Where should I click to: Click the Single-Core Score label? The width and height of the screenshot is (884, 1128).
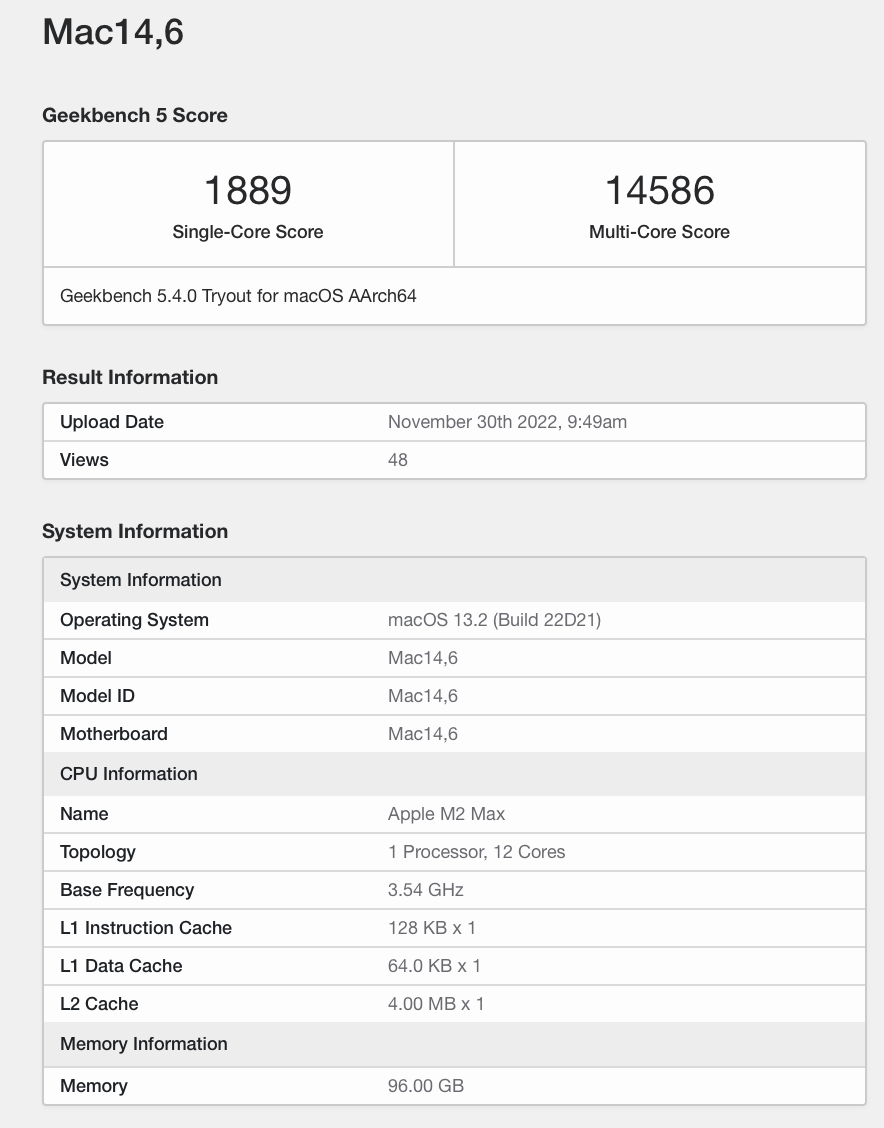[248, 232]
